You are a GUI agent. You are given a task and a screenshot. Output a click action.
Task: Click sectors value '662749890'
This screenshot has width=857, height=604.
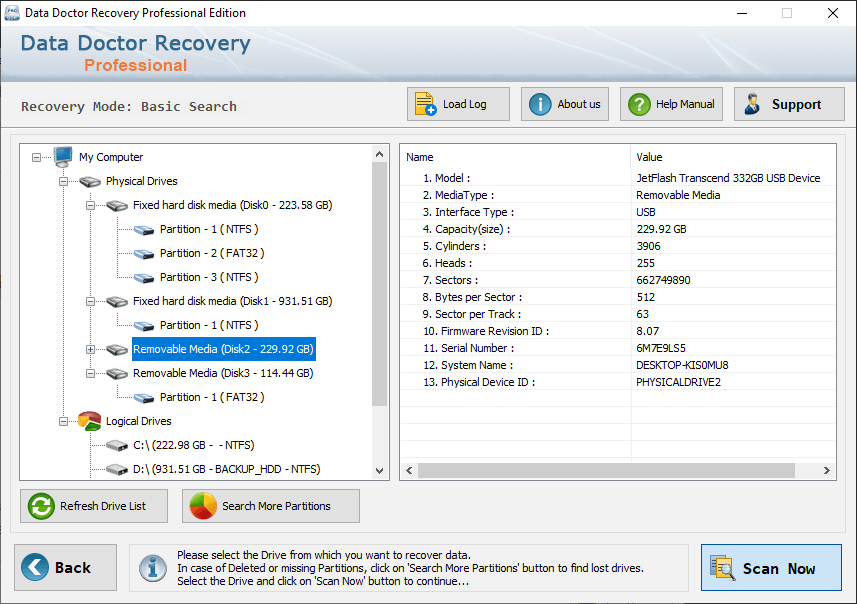pyautogui.click(x=663, y=280)
